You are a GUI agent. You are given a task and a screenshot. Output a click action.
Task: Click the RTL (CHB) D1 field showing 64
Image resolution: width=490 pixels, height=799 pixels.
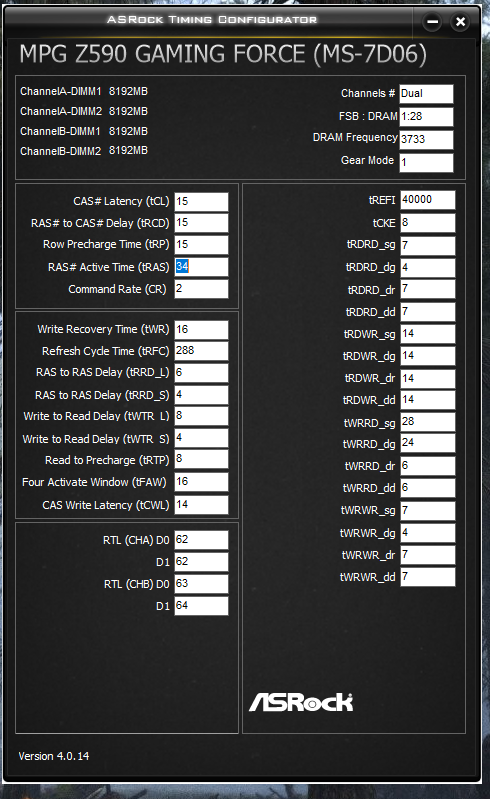pyautogui.click(x=201, y=606)
